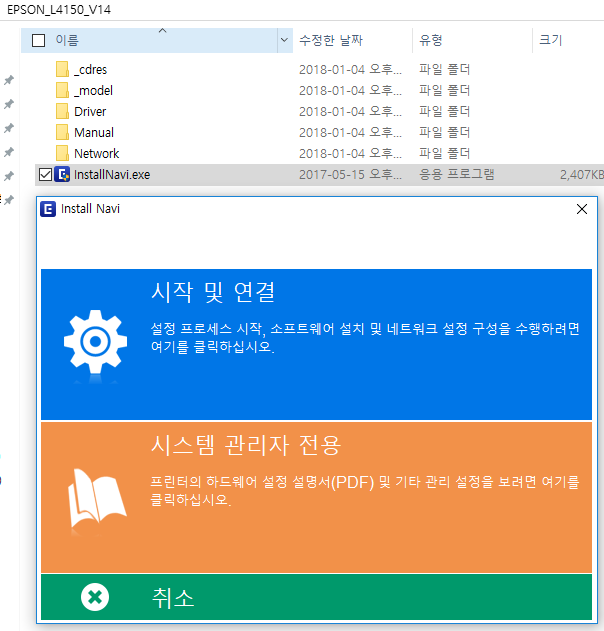Click the Network row's 2018-01-04 date cell
Viewport: 604px width, 631px height.
pos(350,153)
